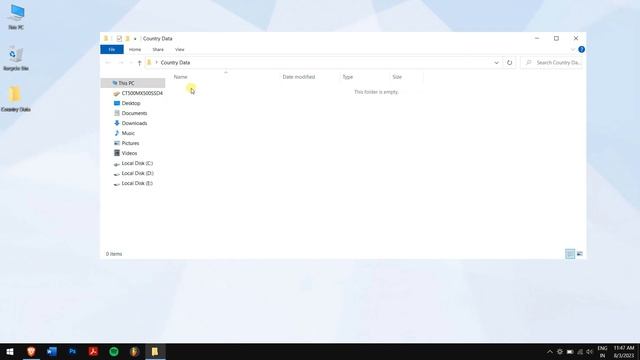640x360 pixels.
Task: Click the Search Country Data field
Action: [x=552, y=62]
